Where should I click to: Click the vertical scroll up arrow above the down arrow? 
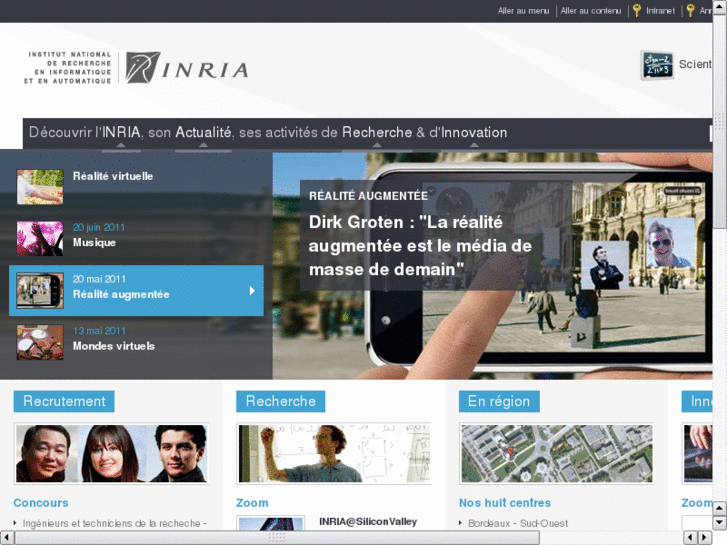(x=720, y=508)
